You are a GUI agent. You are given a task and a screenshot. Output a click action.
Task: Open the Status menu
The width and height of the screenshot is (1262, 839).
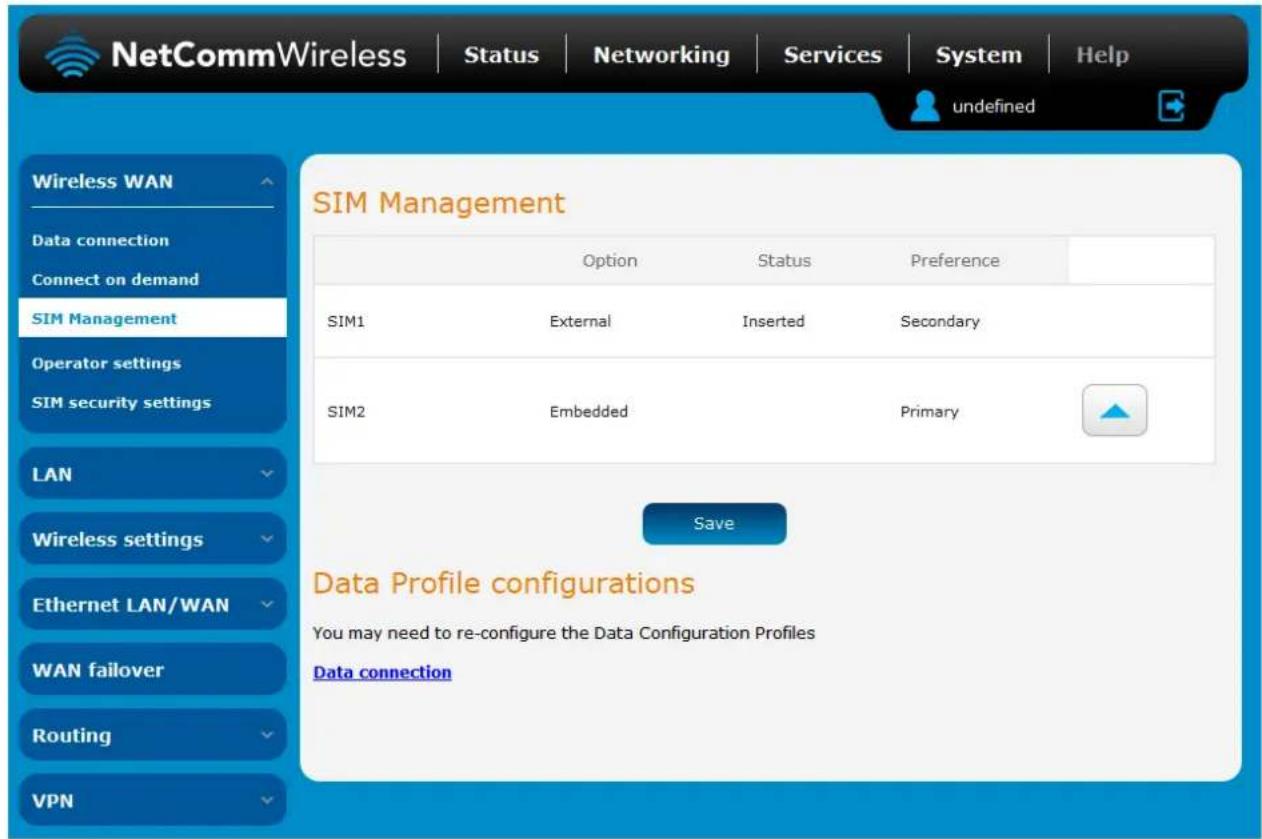pos(501,56)
